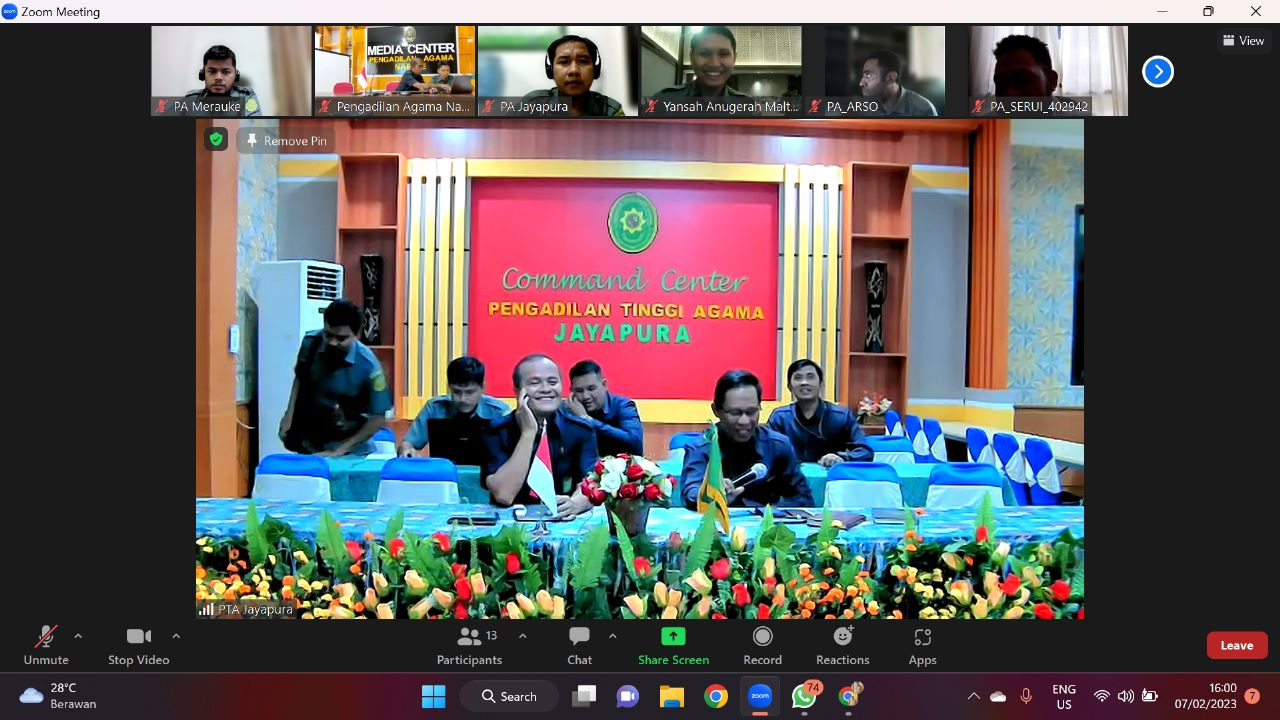Open the Reactions panel

843,637
